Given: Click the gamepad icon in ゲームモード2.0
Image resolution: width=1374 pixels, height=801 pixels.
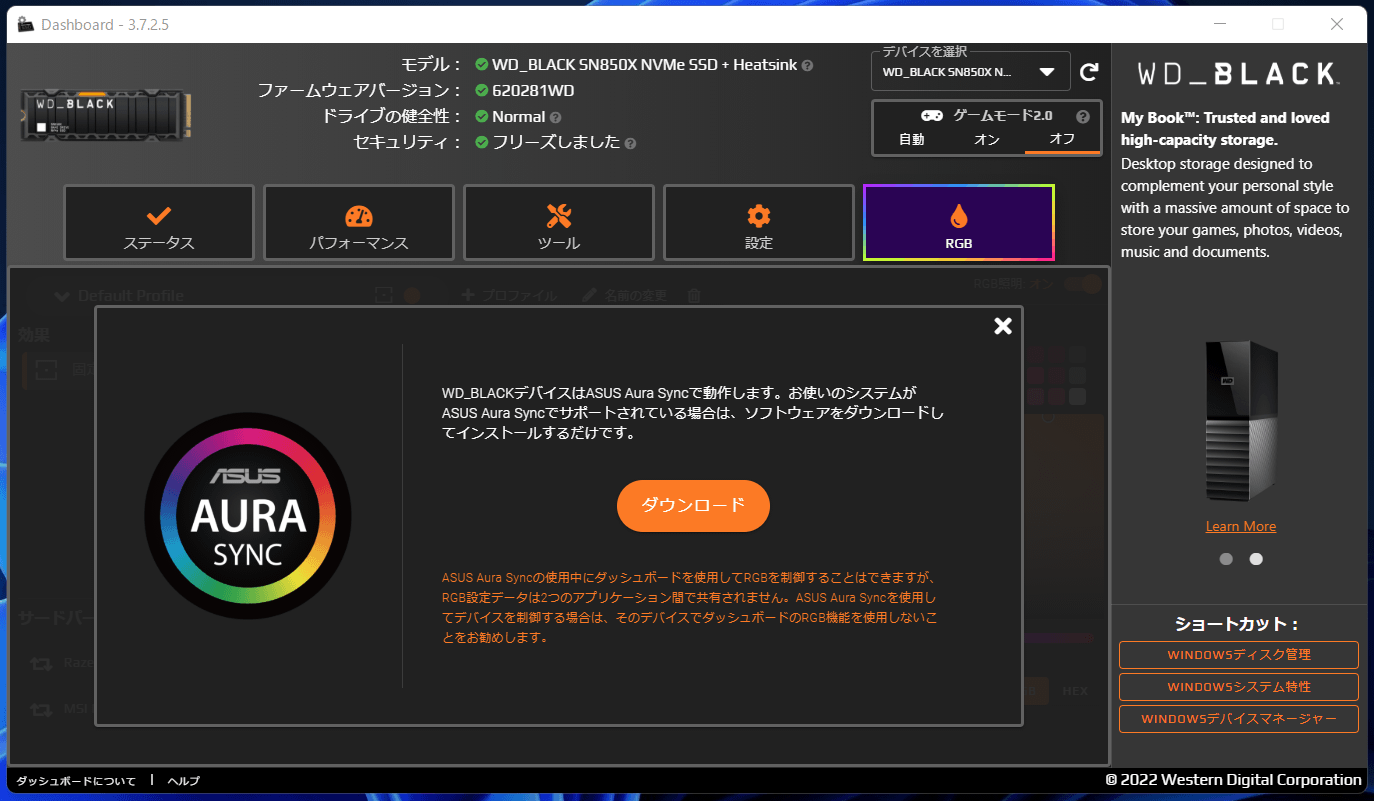Looking at the screenshot, I should pos(931,116).
